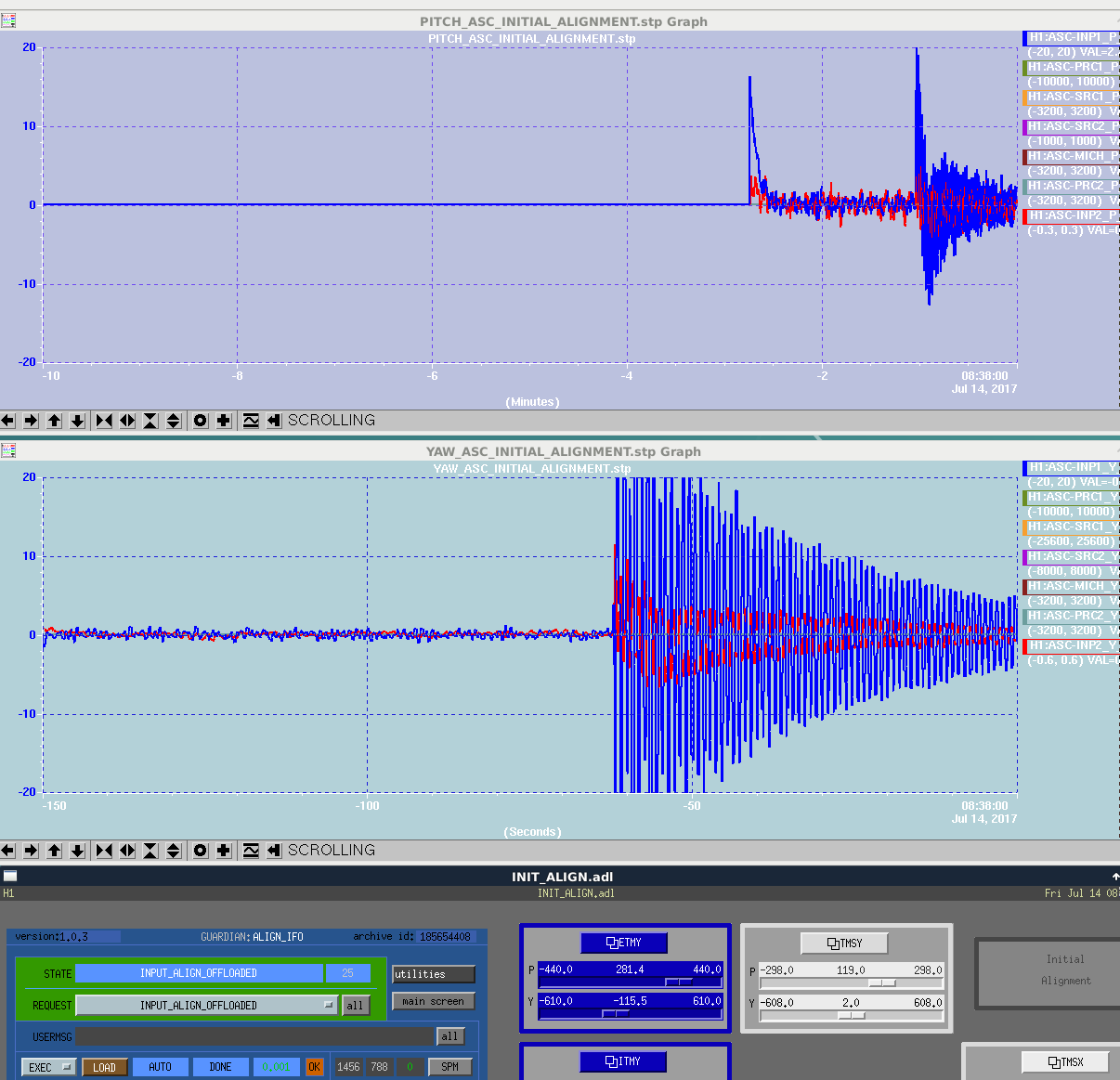Click the STATE INPUT_ALIGN_OFFLOADED readback

click(199, 973)
